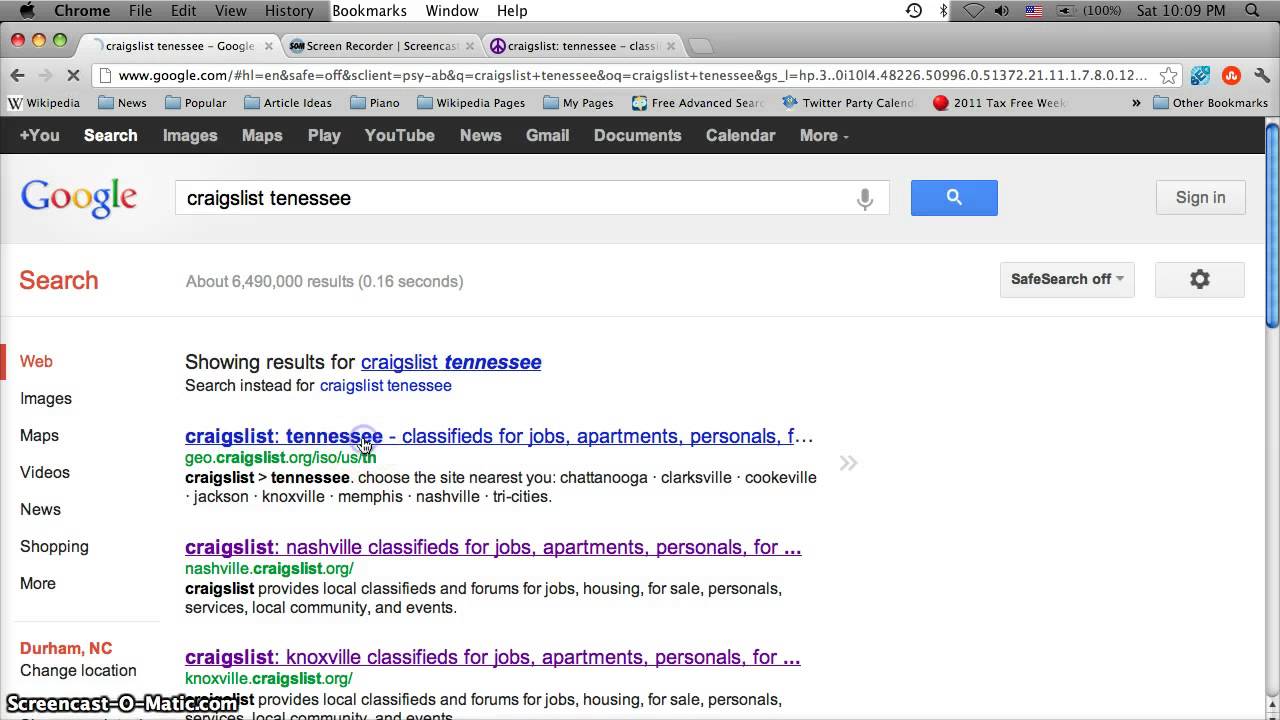Click the blue extension icon in toolbar
Viewport: 1280px width, 720px height.
click(x=1200, y=75)
